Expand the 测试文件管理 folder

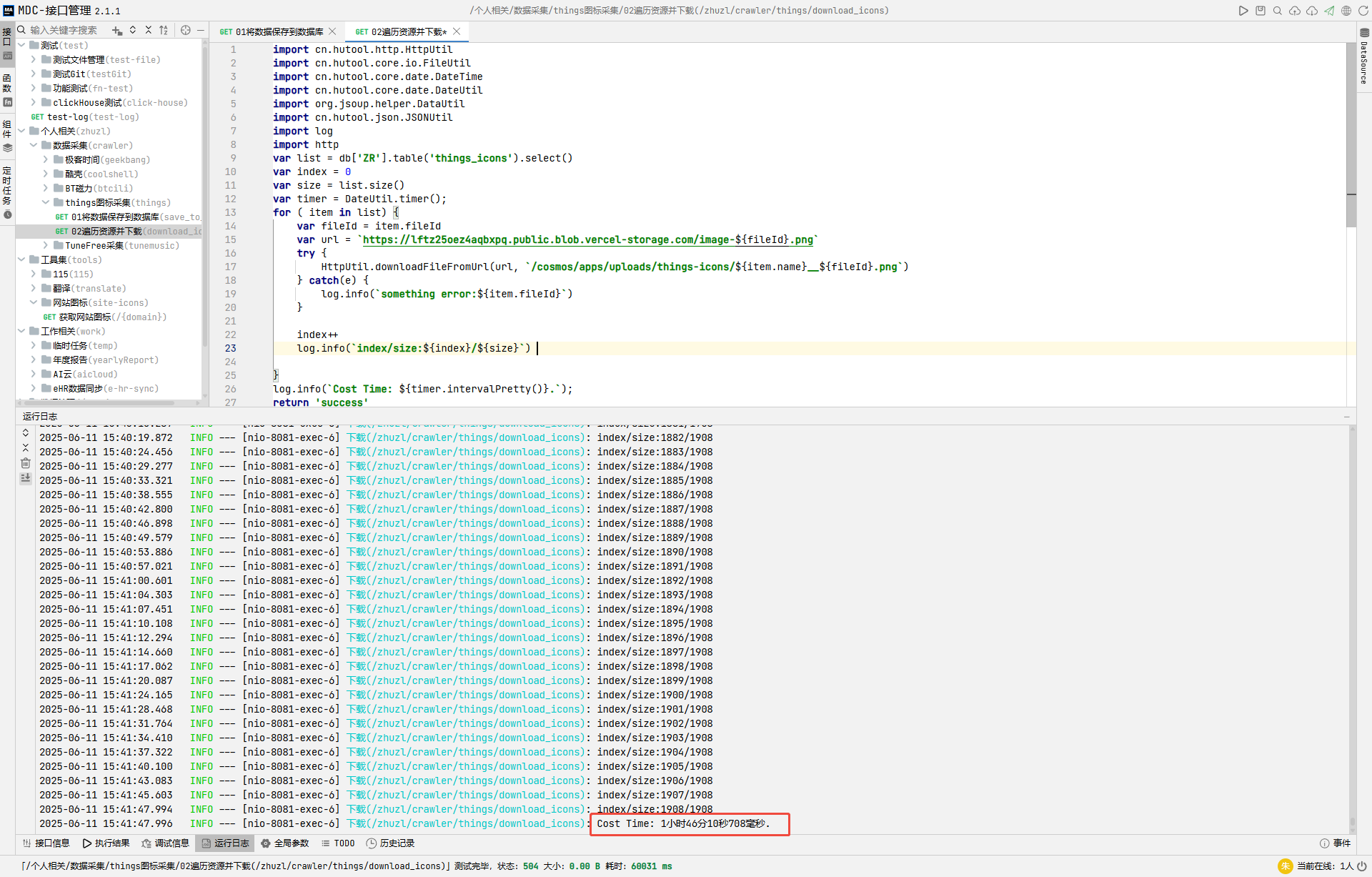34,59
